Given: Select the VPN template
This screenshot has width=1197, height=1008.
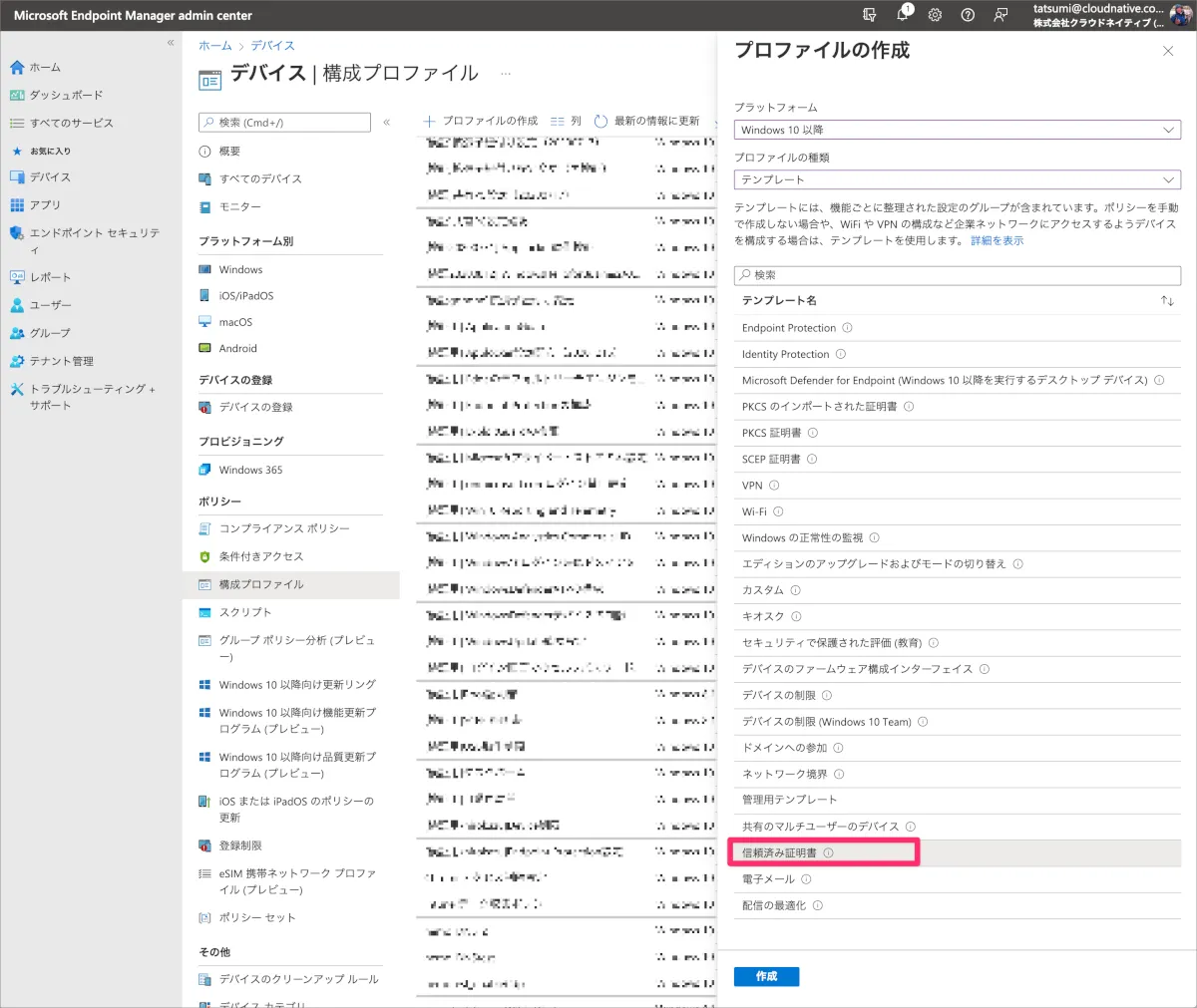Looking at the screenshot, I should (752, 486).
